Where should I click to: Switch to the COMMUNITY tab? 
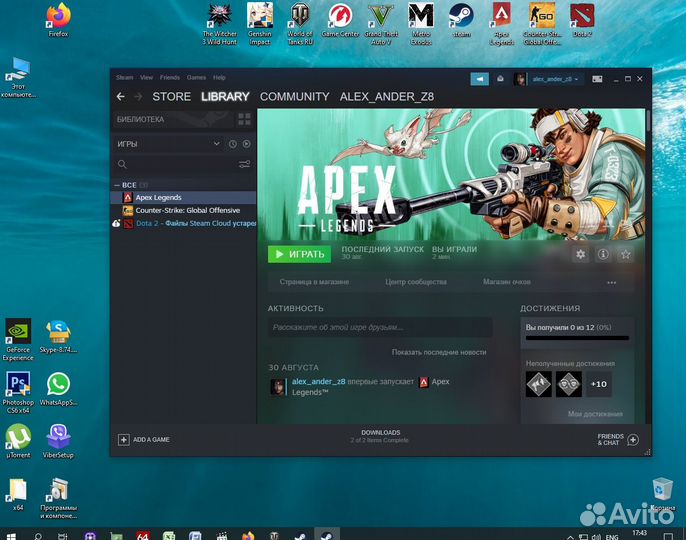294,97
